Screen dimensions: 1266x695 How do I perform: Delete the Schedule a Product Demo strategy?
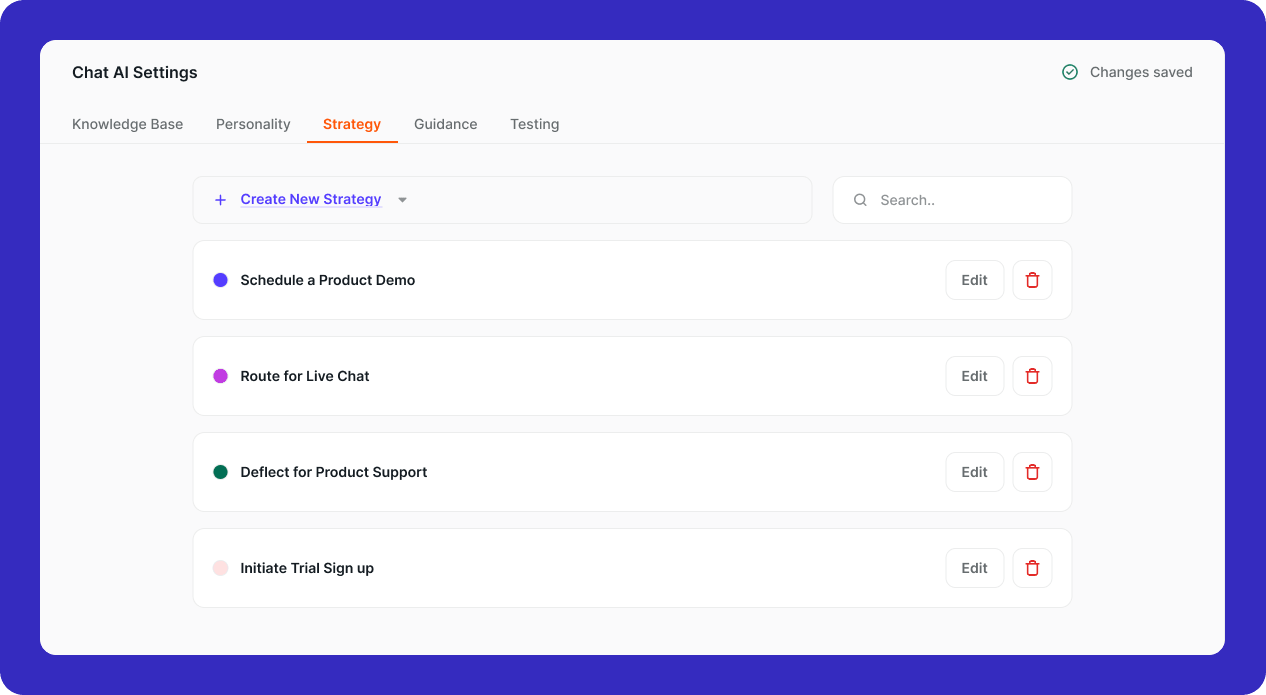coord(1032,280)
